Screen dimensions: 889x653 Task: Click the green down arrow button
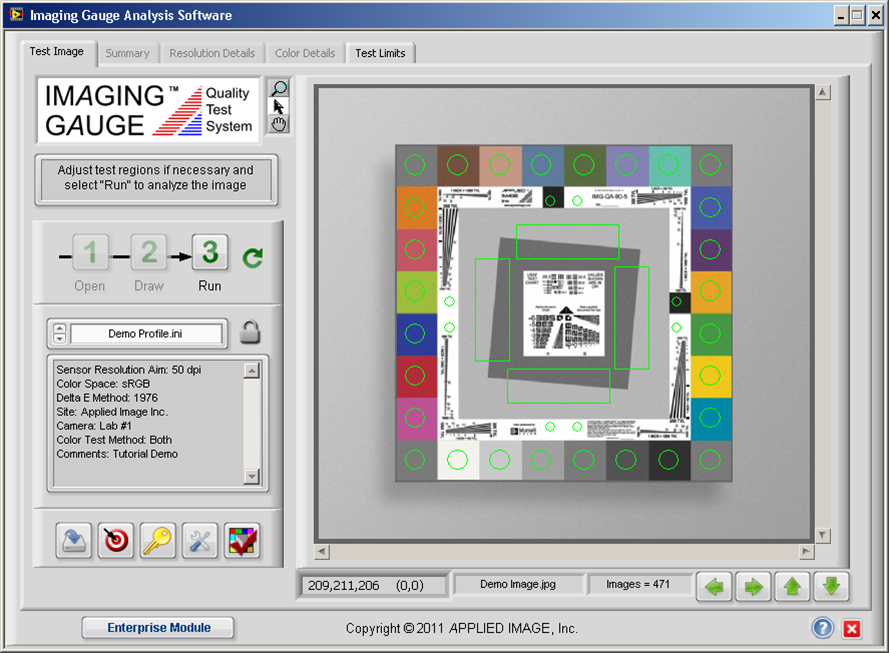pyautogui.click(x=831, y=586)
